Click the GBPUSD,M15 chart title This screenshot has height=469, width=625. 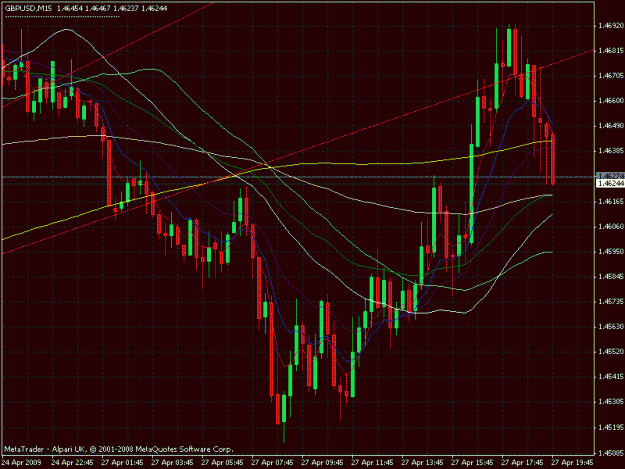(29, 8)
